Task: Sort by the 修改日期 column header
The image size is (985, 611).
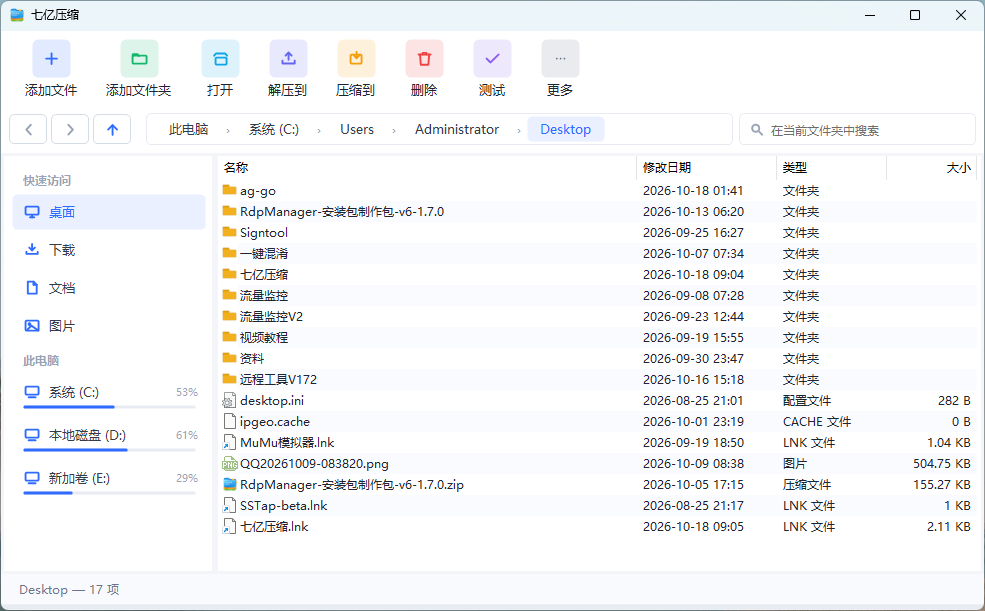Action: click(707, 168)
